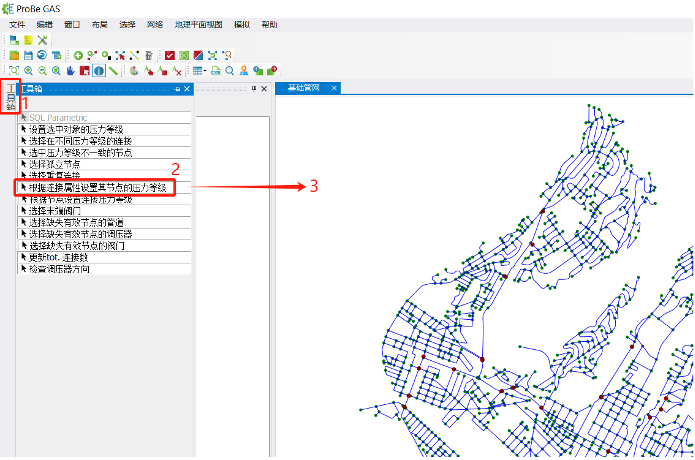Click the search magnifier icon near table icon

[230, 71]
